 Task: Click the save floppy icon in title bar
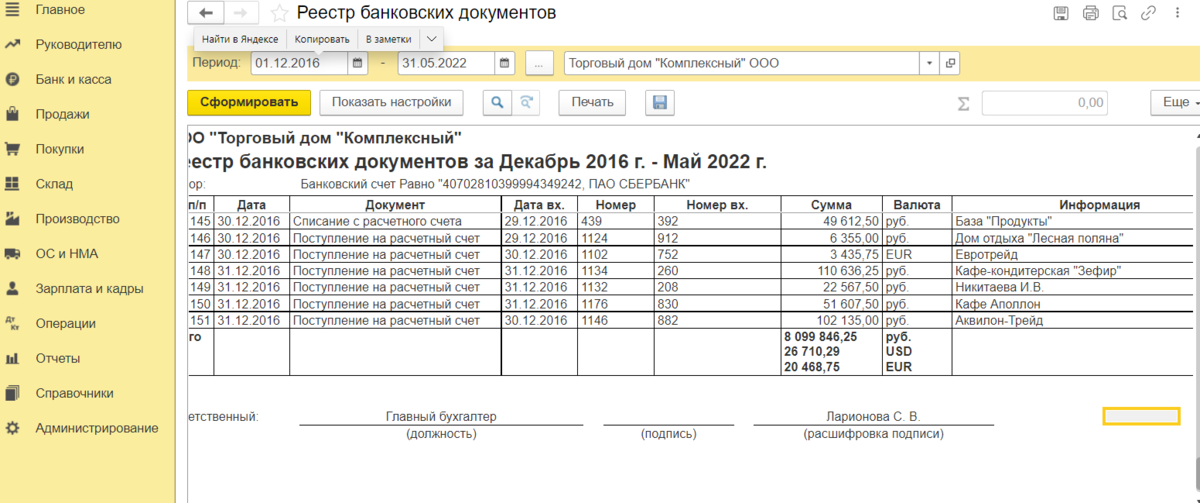click(1061, 14)
